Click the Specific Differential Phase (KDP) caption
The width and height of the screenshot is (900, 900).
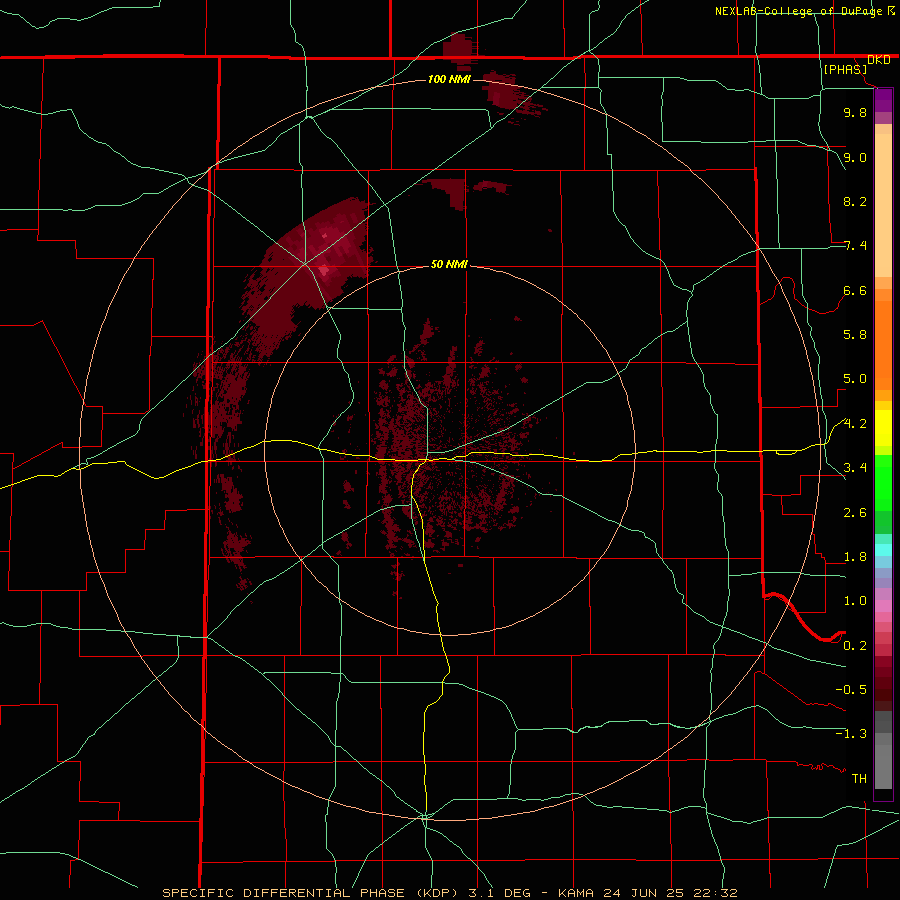(x=449, y=893)
